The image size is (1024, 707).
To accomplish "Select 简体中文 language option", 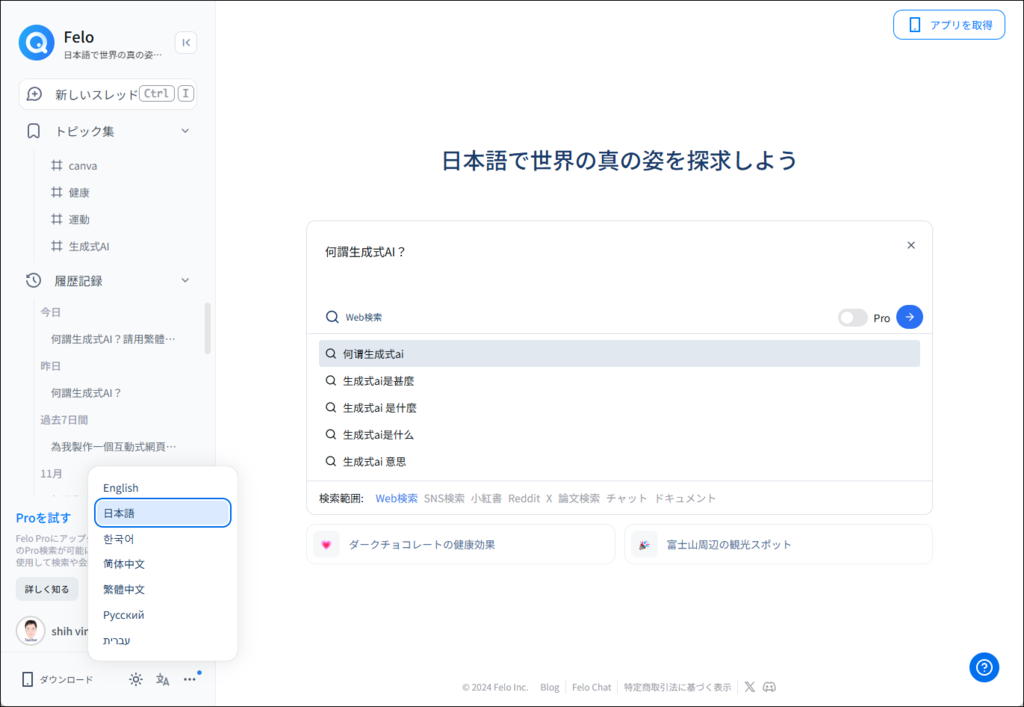I will point(163,564).
